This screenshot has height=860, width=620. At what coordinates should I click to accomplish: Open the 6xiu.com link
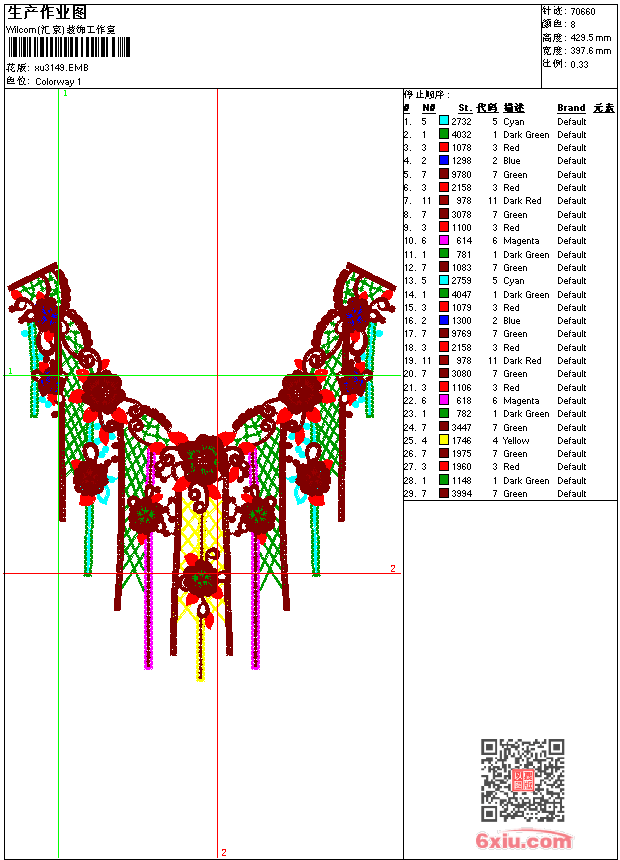(523, 840)
